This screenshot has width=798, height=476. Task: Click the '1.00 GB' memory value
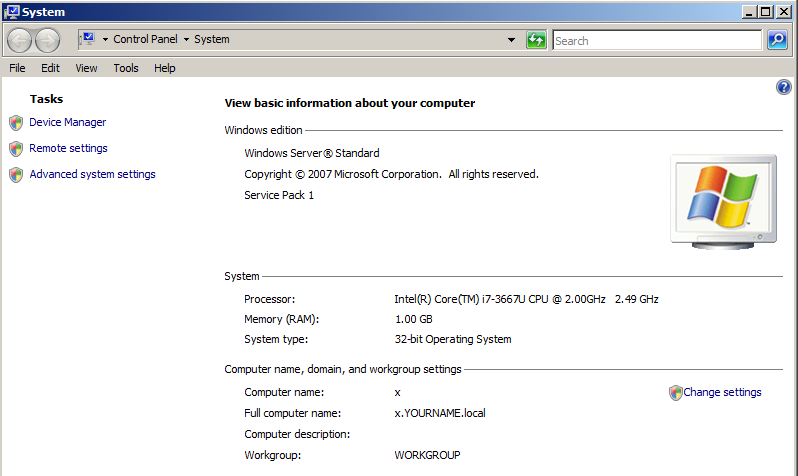414,319
